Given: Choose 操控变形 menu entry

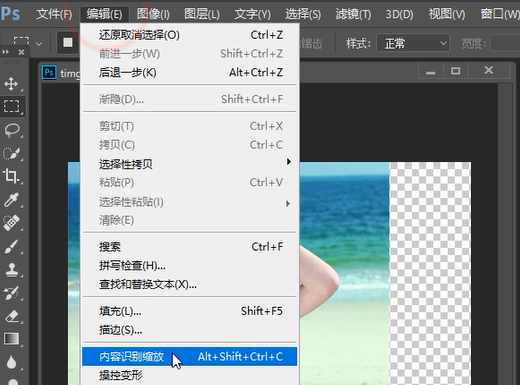Looking at the screenshot, I should click(190, 375).
